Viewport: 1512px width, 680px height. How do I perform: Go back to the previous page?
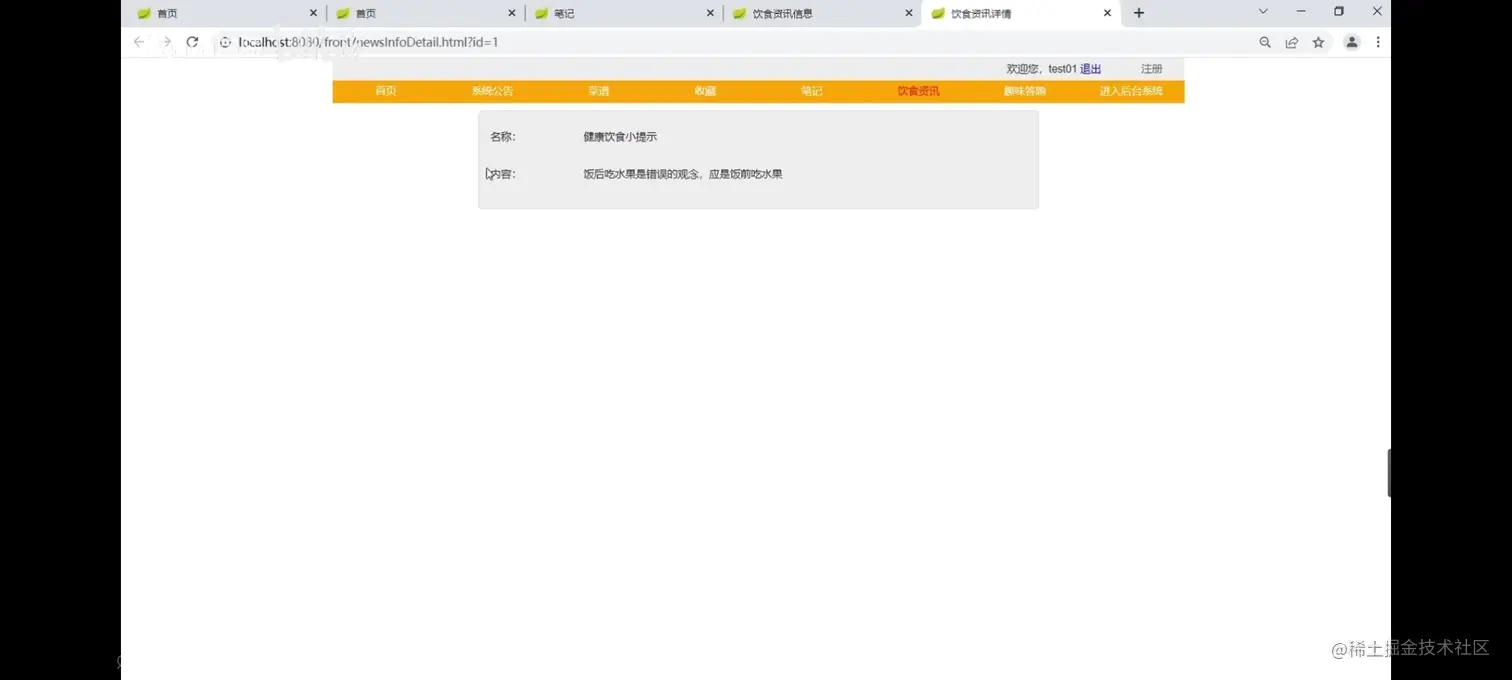(x=139, y=42)
